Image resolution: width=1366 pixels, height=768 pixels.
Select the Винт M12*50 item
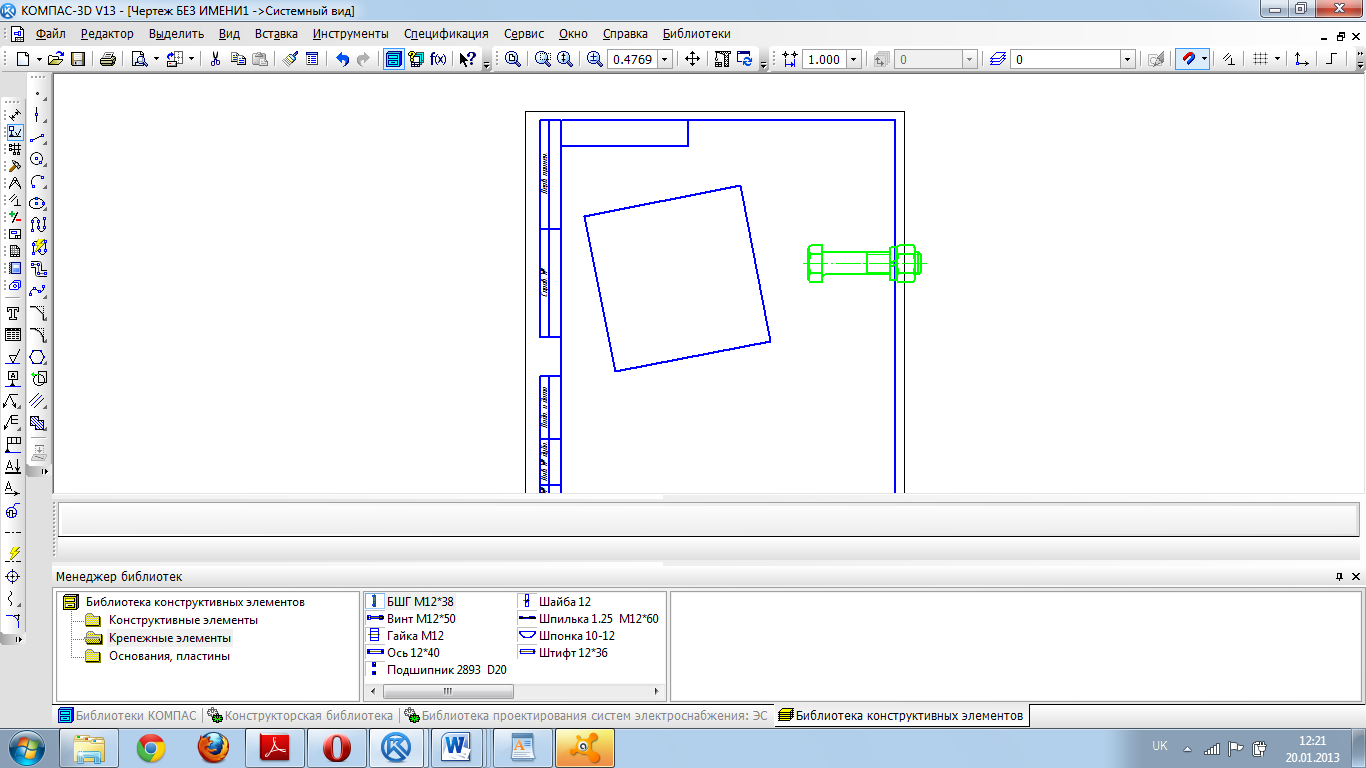coord(421,619)
